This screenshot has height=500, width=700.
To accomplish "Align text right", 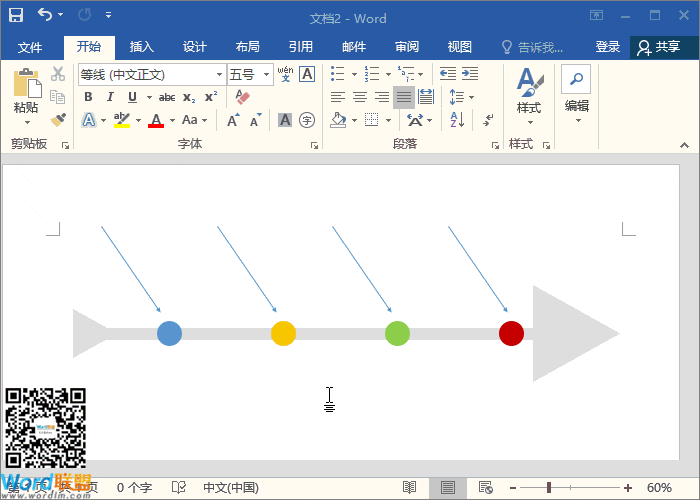I will [382, 97].
